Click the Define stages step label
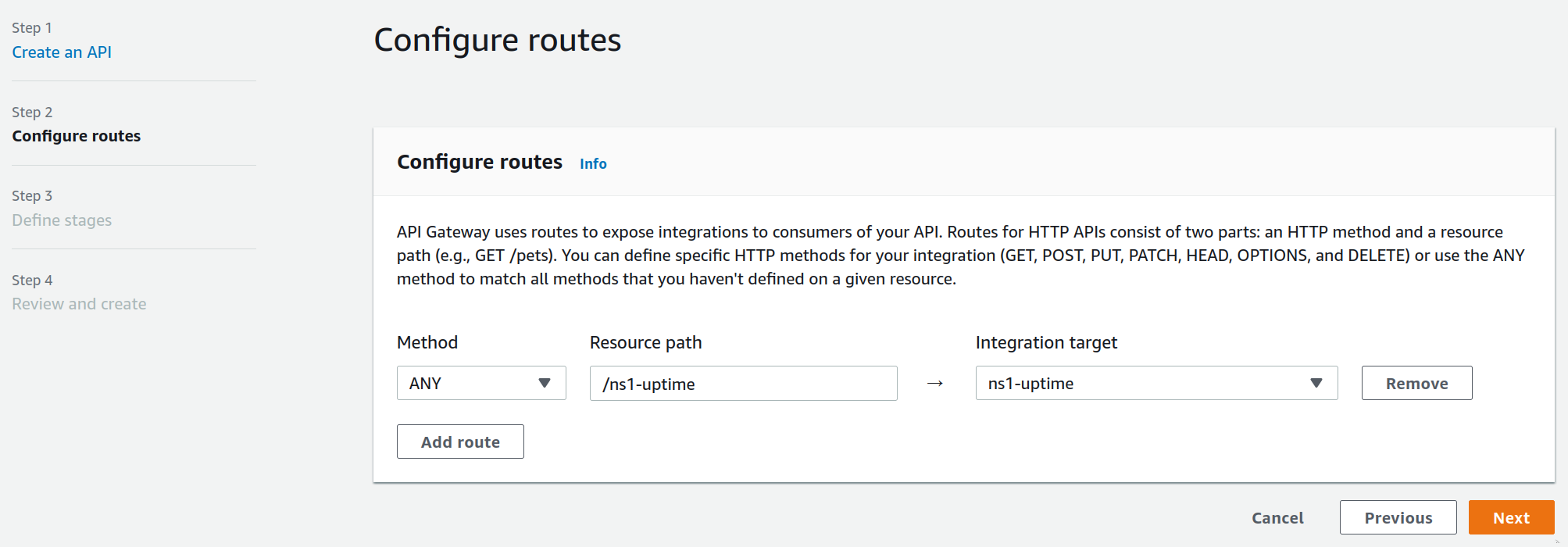This screenshot has width=1568, height=547. pyautogui.click(x=62, y=220)
